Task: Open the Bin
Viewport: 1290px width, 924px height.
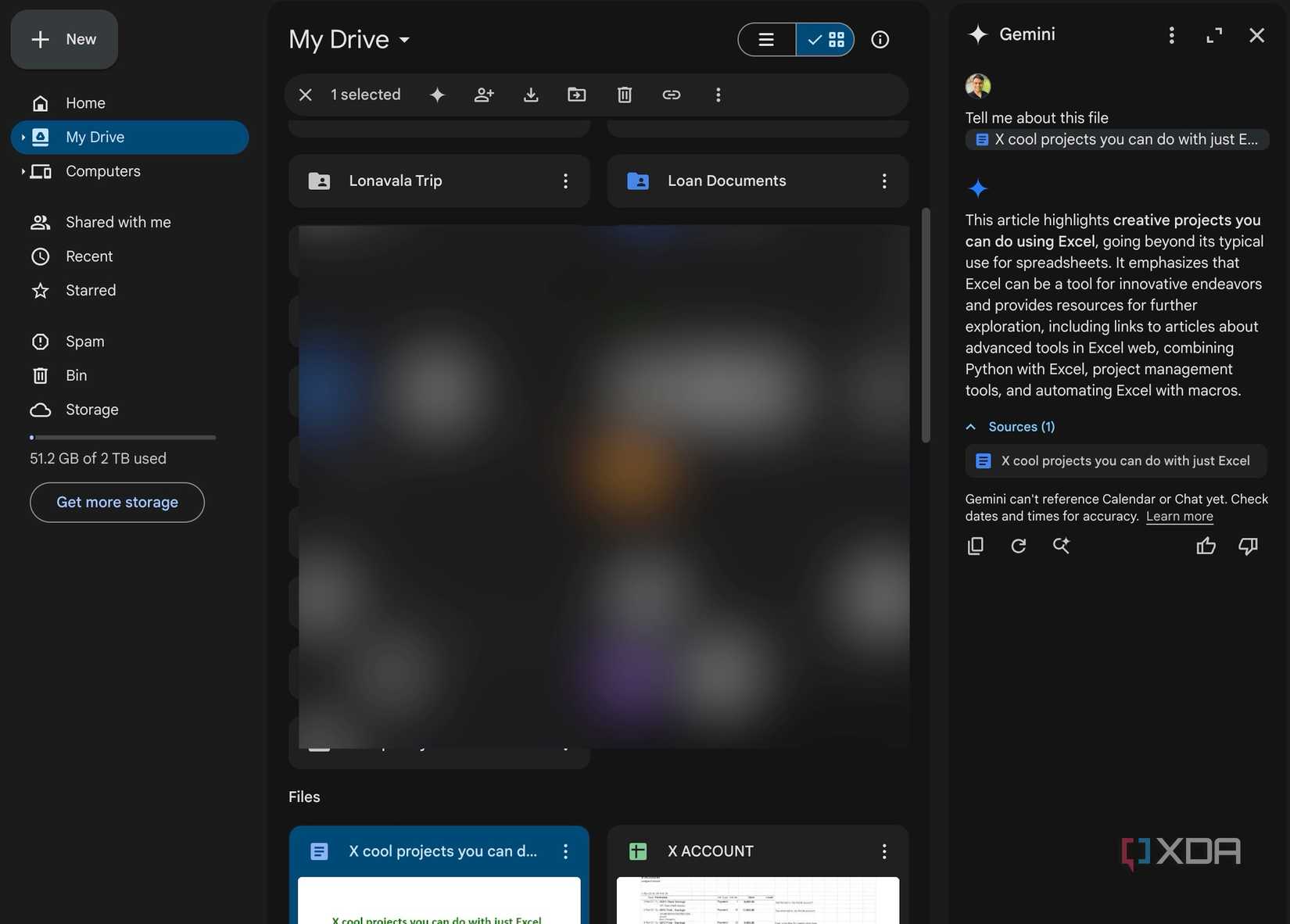Action: point(76,375)
